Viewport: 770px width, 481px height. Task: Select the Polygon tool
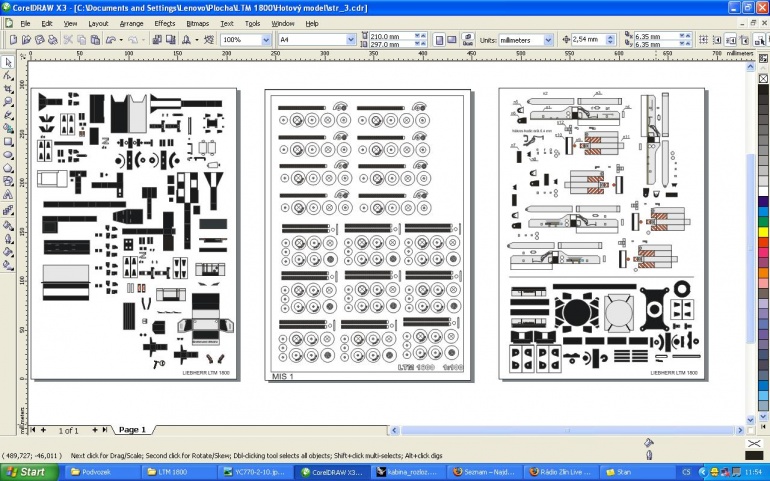(x=8, y=169)
